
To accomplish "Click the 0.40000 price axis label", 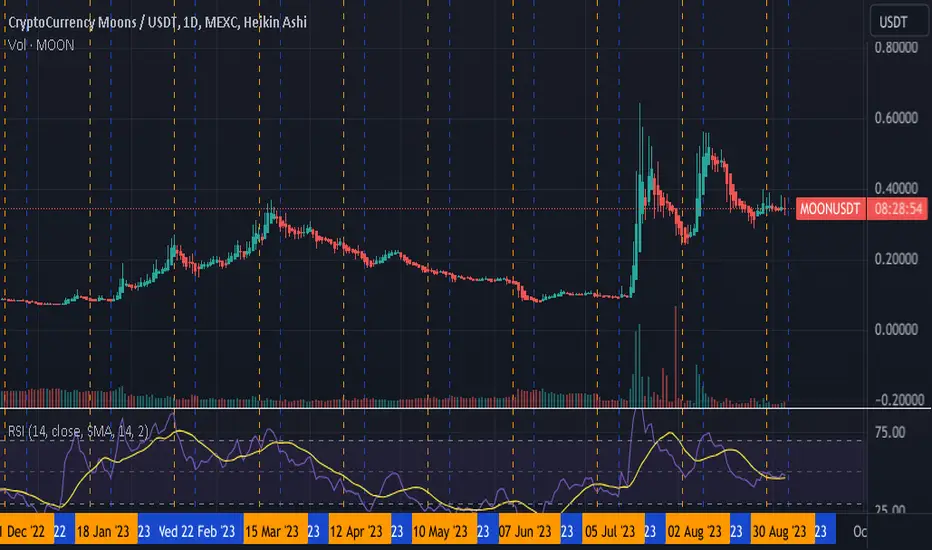I will [896, 188].
